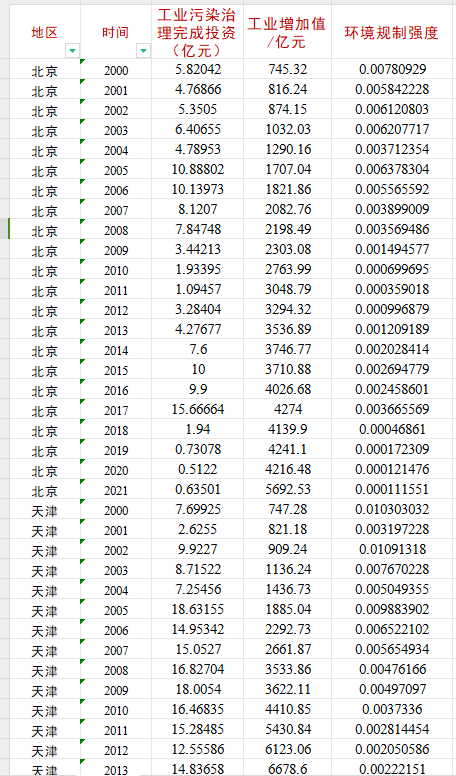Click cell with value 0.00476166

coord(392,670)
